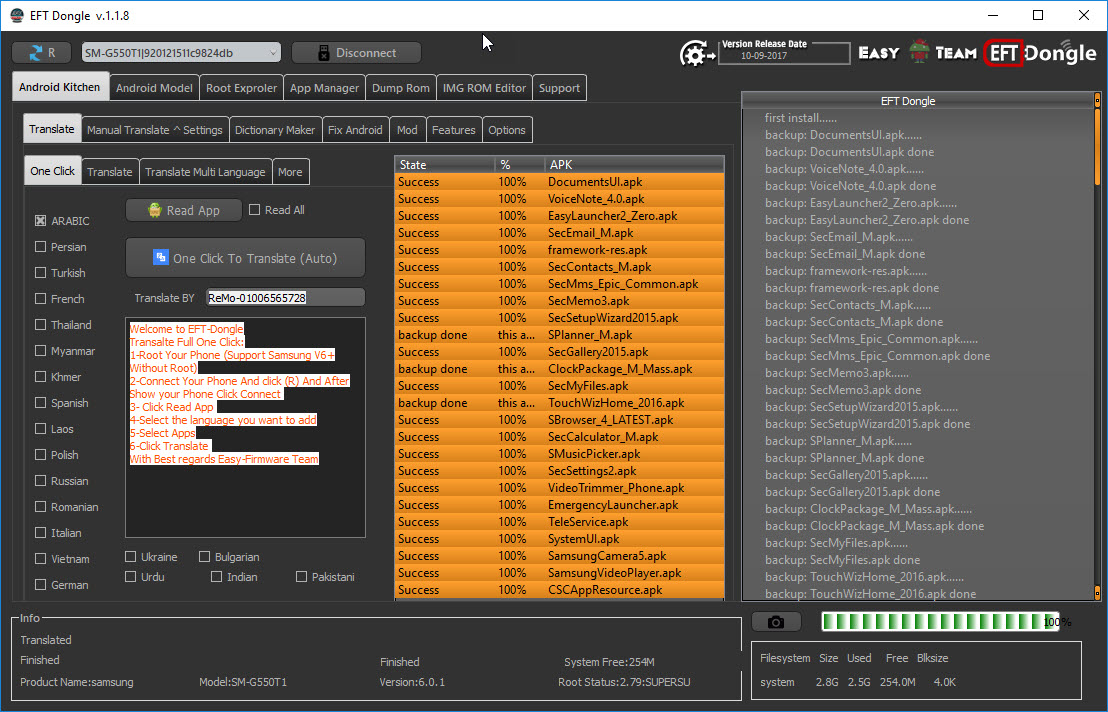Click the USB icon on Disconnect button

coord(324,52)
